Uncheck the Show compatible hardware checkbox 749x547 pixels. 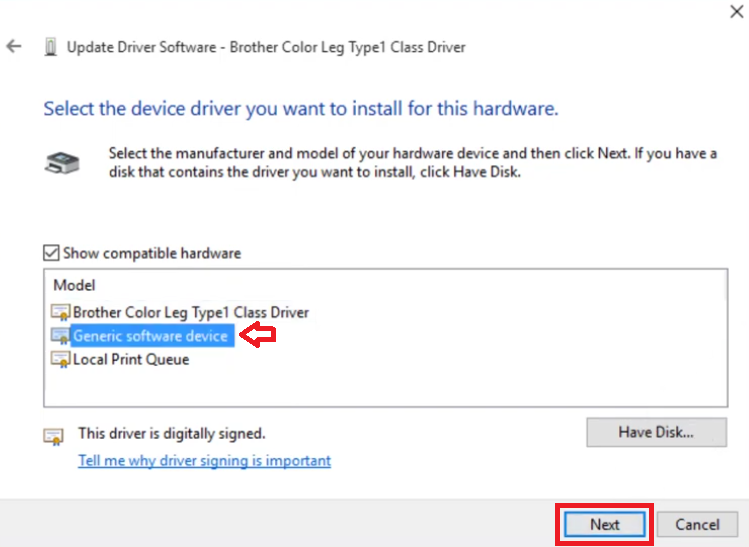coord(52,254)
